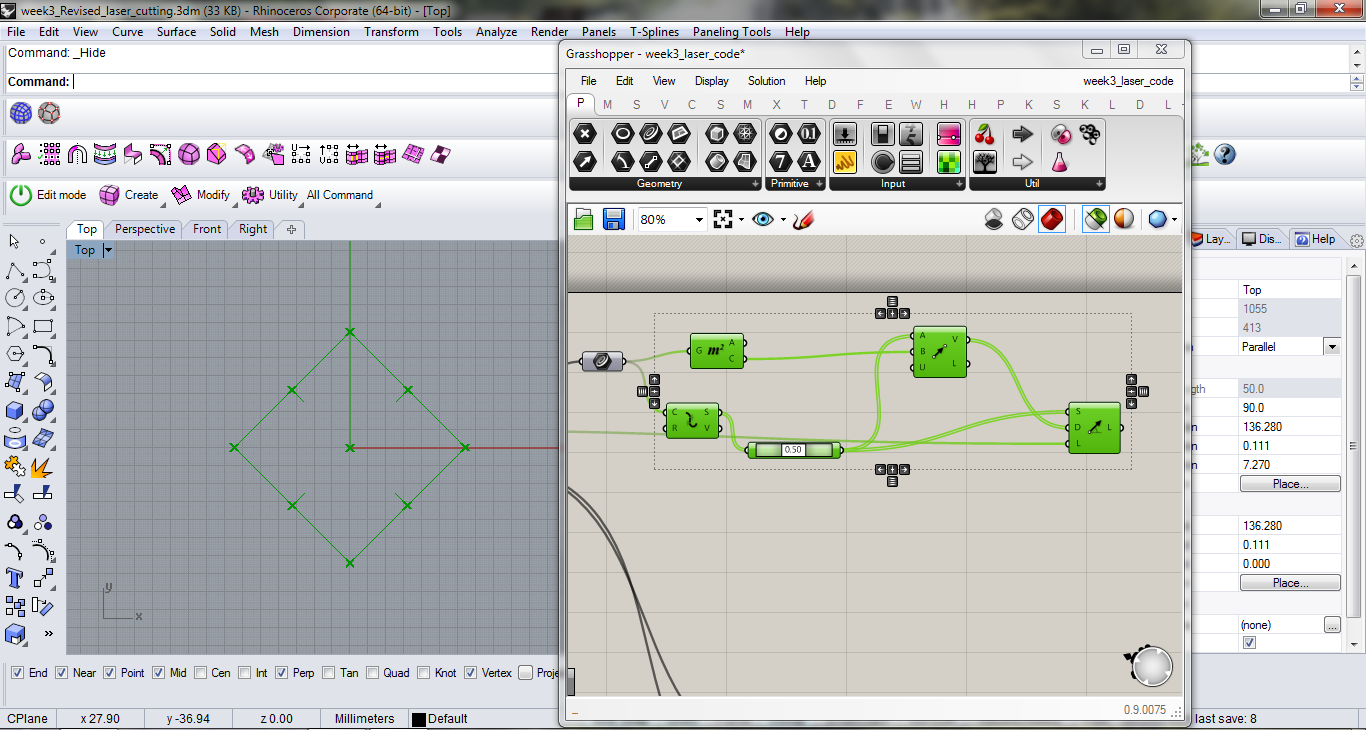The width and height of the screenshot is (1366, 730).
Task: Select the Point parameter hexagon icon
Action: click(586, 134)
